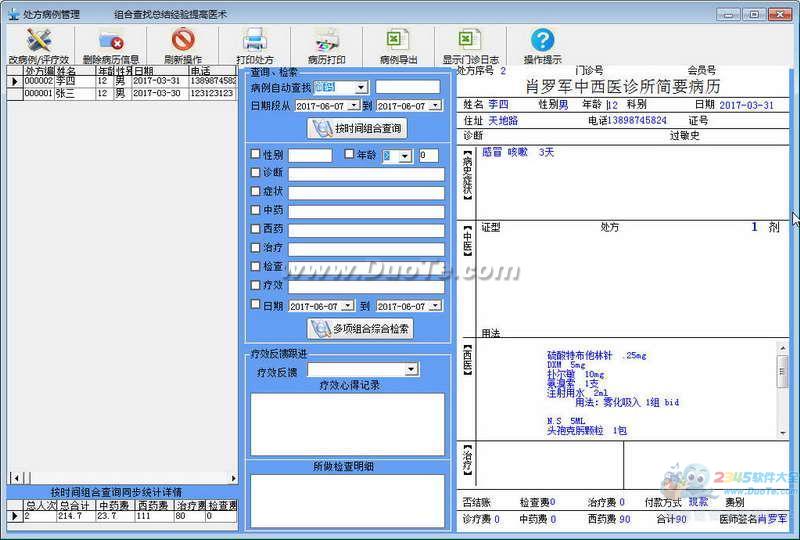Click the 疗效心得记录 text area
This screenshot has width=800, height=540.
pyautogui.click(x=347, y=424)
